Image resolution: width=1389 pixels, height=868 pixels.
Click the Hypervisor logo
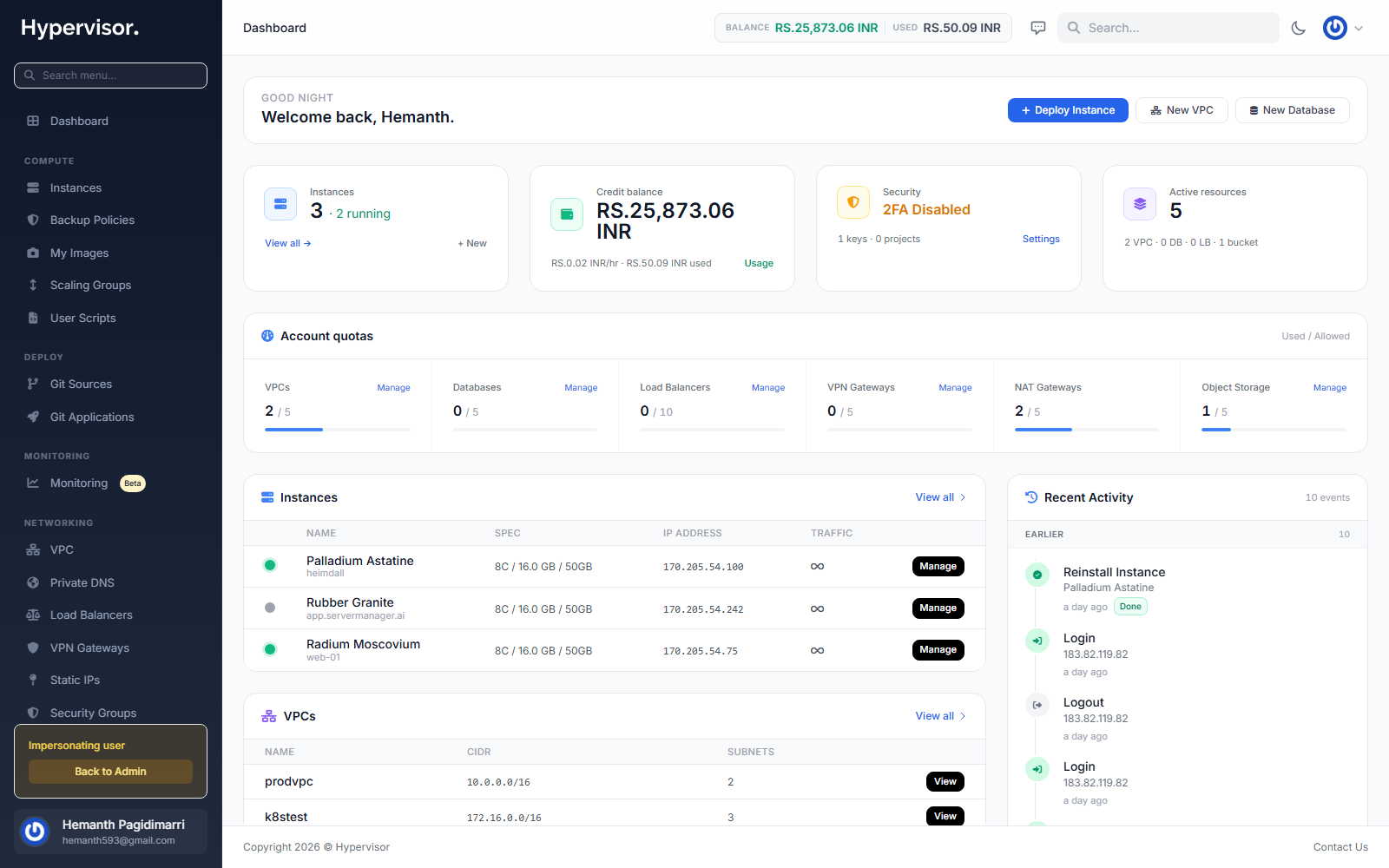click(80, 28)
